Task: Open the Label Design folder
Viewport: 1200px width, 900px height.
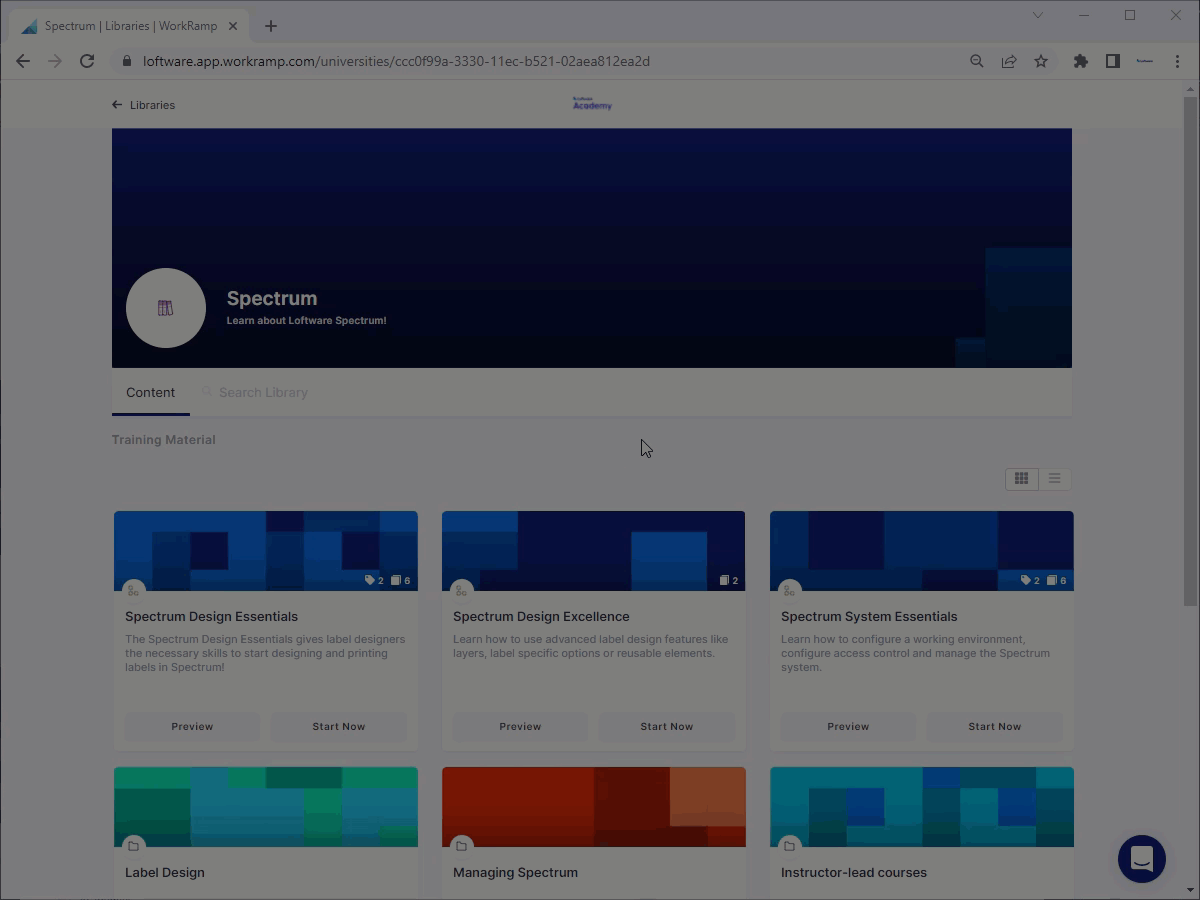Action: click(165, 872)
